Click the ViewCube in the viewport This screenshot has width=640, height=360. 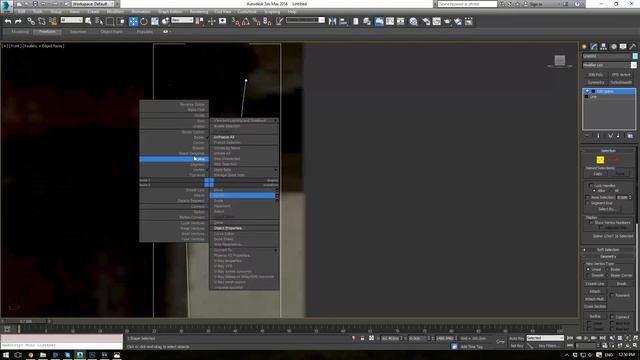click(560, 60)
